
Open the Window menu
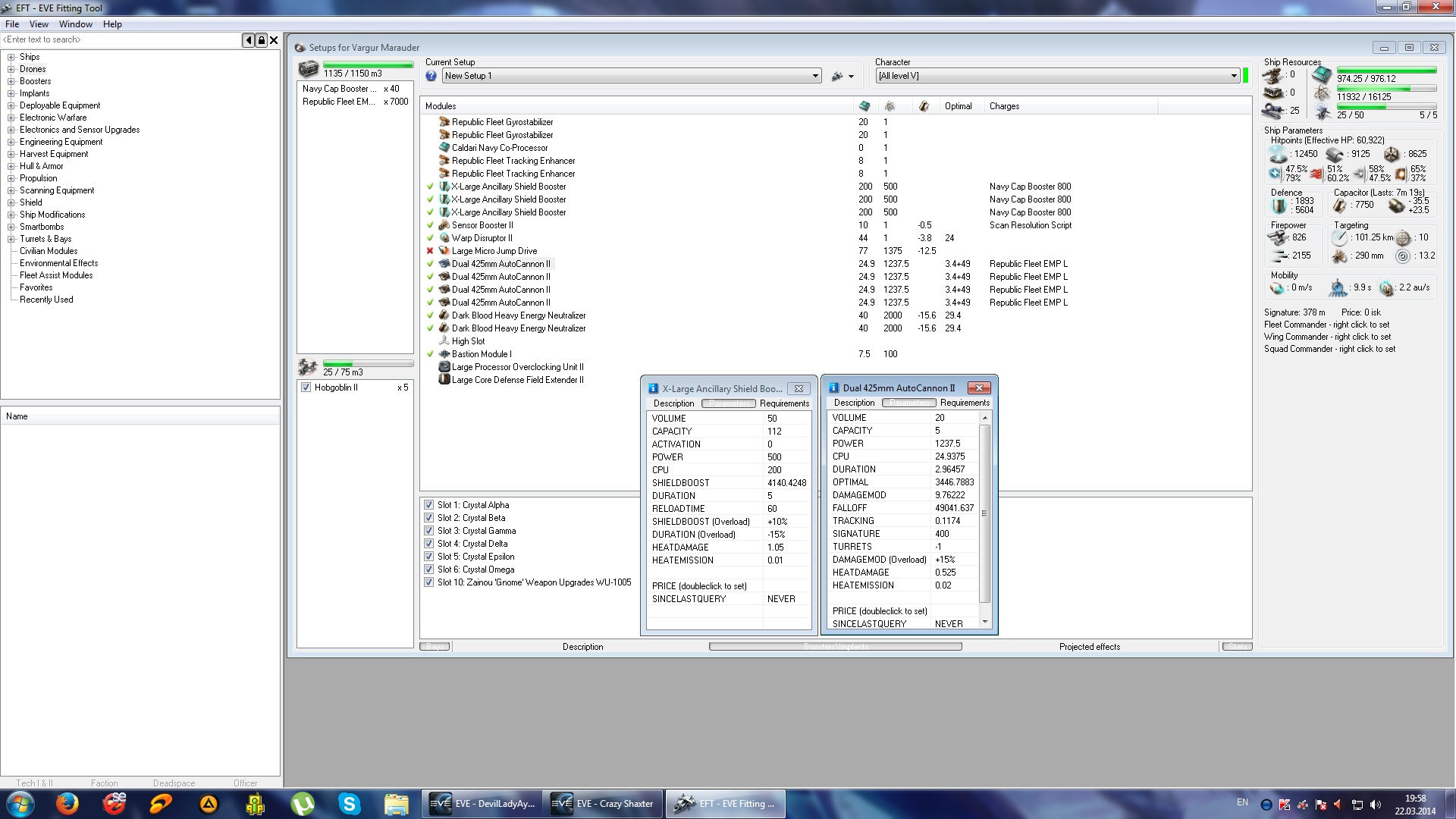pos(76,24)
